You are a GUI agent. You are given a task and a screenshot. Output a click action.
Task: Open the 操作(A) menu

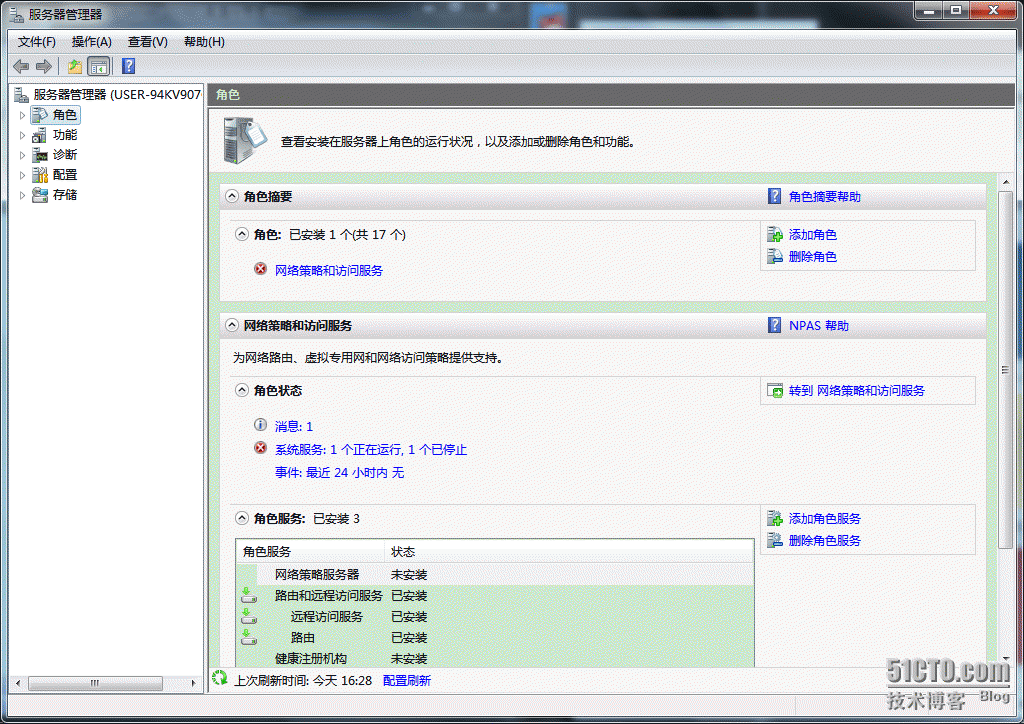click(91, 42)
